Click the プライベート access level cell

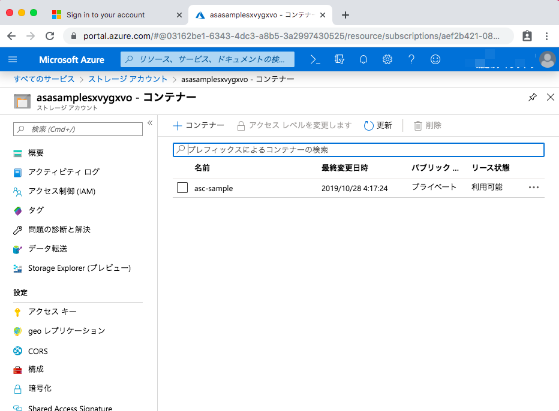434,187
